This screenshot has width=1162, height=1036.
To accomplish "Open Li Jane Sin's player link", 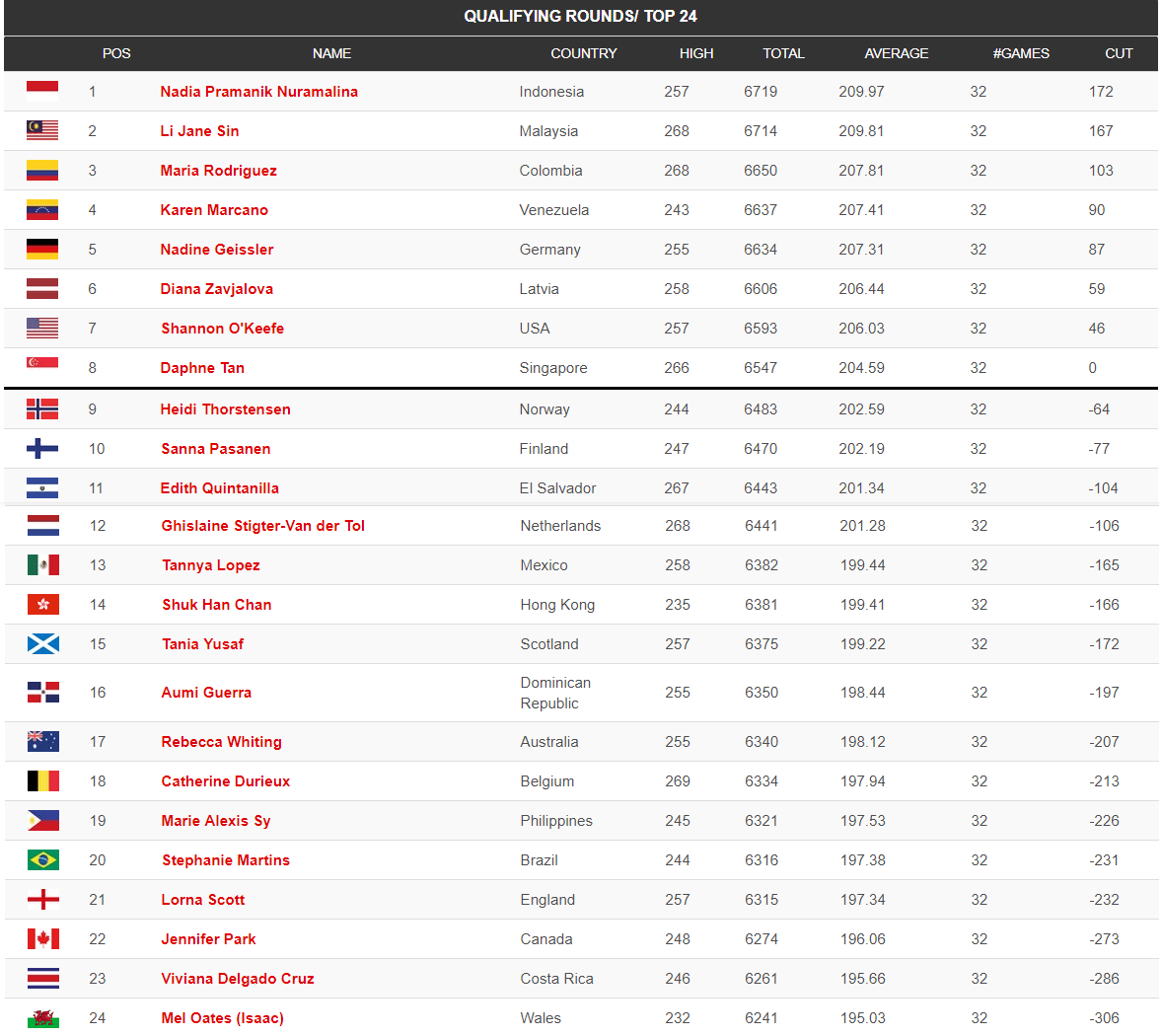I will point(199,131).
